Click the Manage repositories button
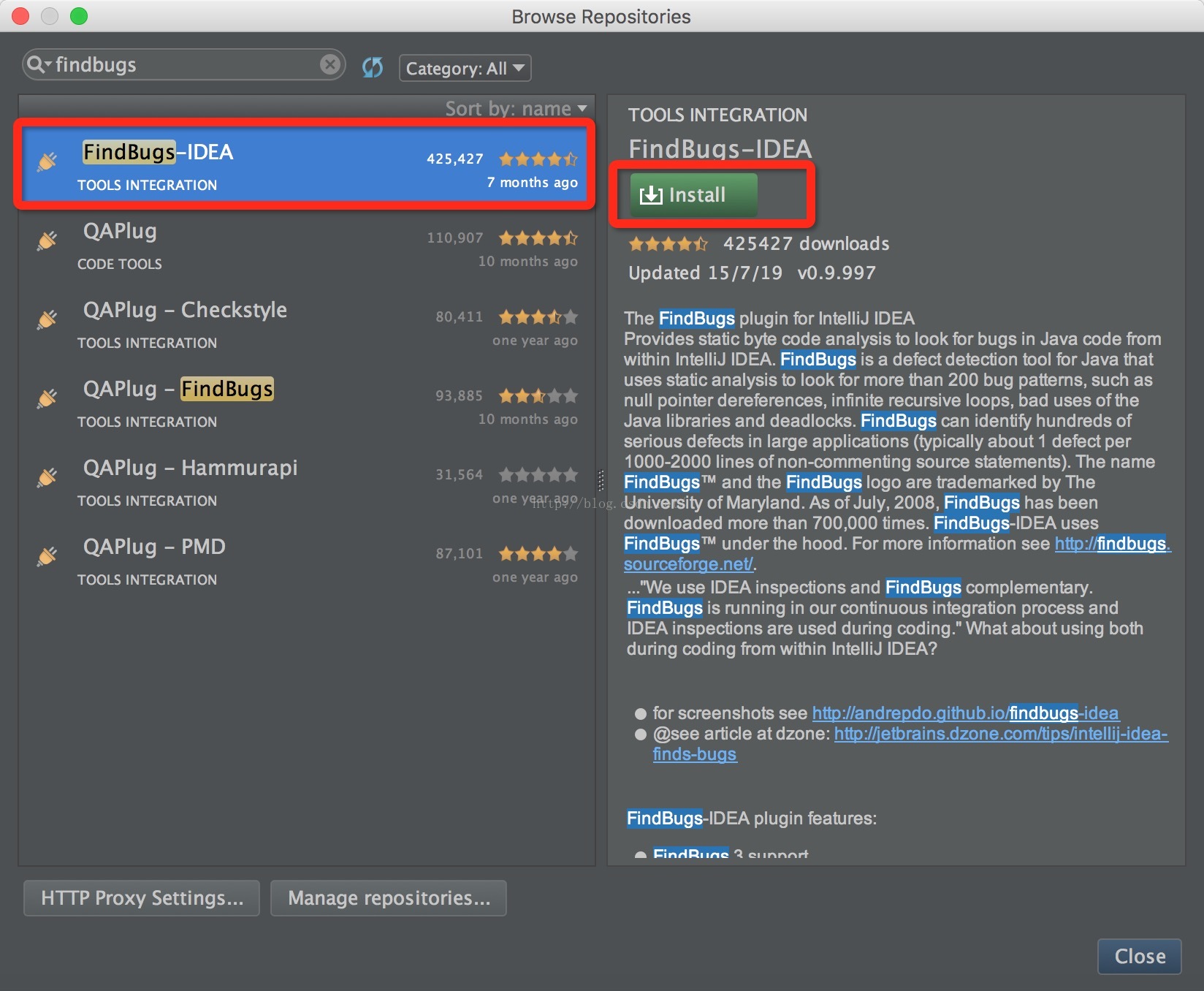The height and width of the screenshot is (991, 1204). (x=389, y=898)
